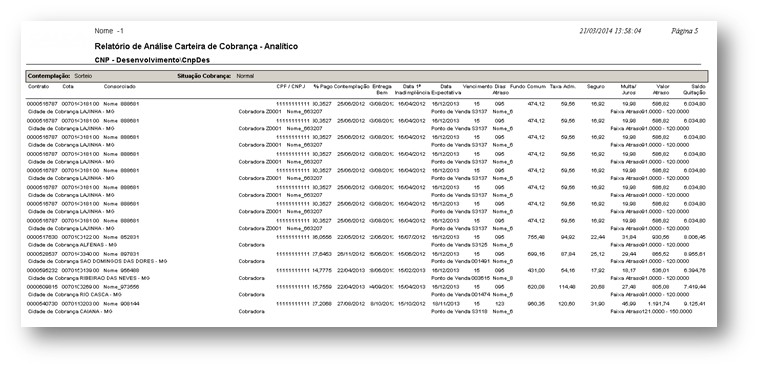Image resolution: width=759 pixels, height=369 pixels.
Task: Click the '% Pago' column header
Action: (x=323, y=87)
